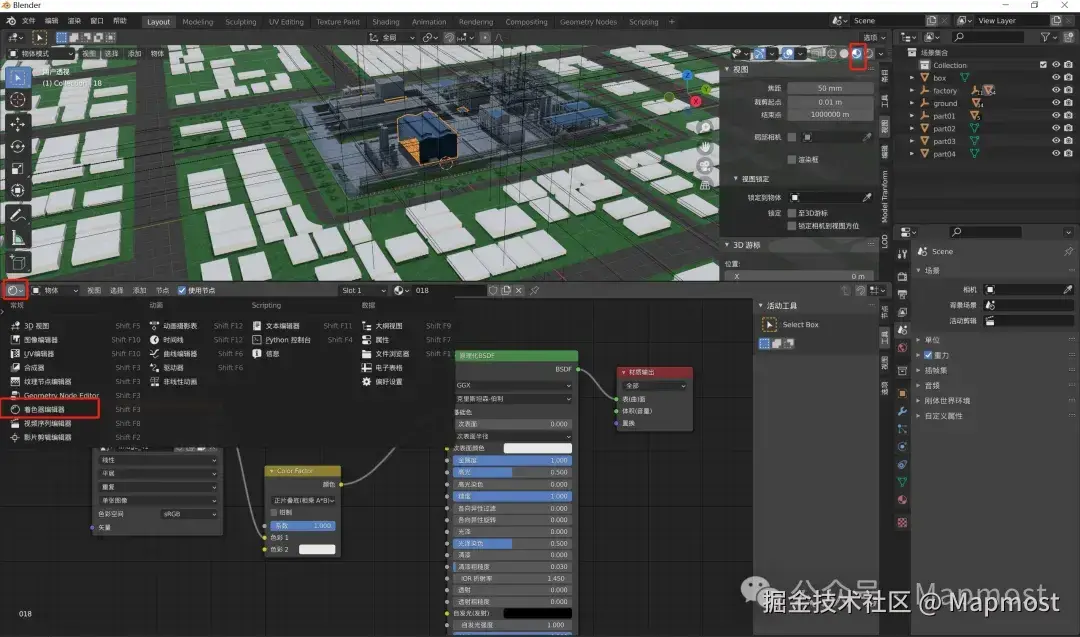The height and width of the screenshot is (637, 1080).
Task: Hide the factory object via eye icon
Action: point(1055,90)
